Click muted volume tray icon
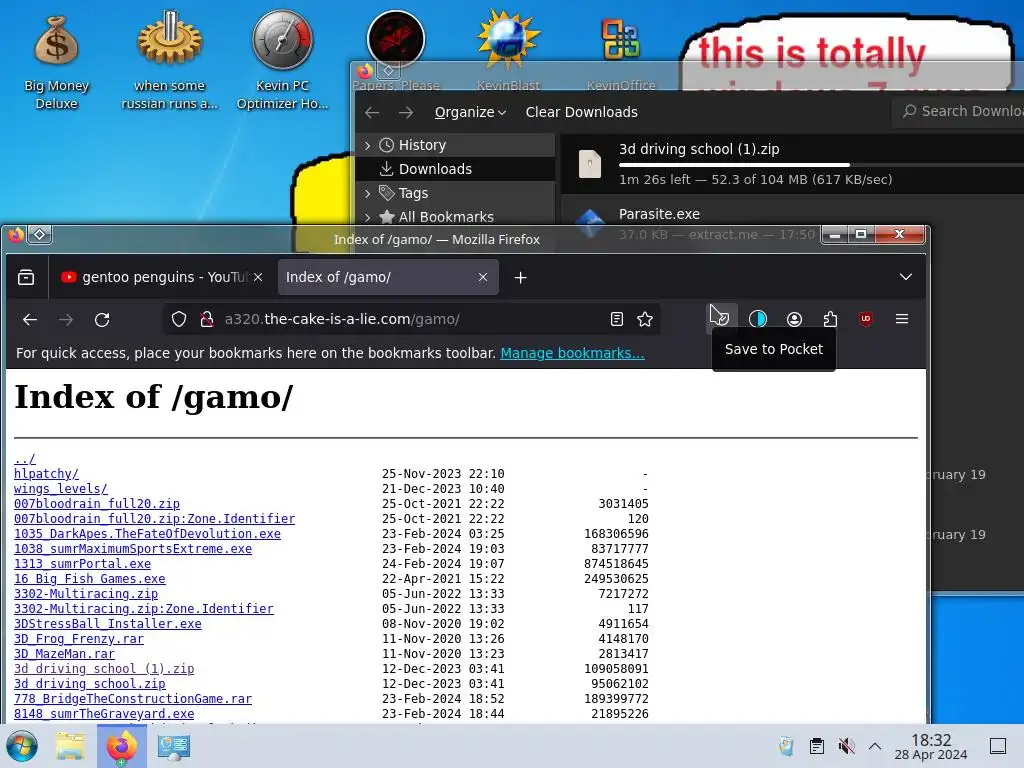Screen dimensions: 1024x768 (846, 746)
